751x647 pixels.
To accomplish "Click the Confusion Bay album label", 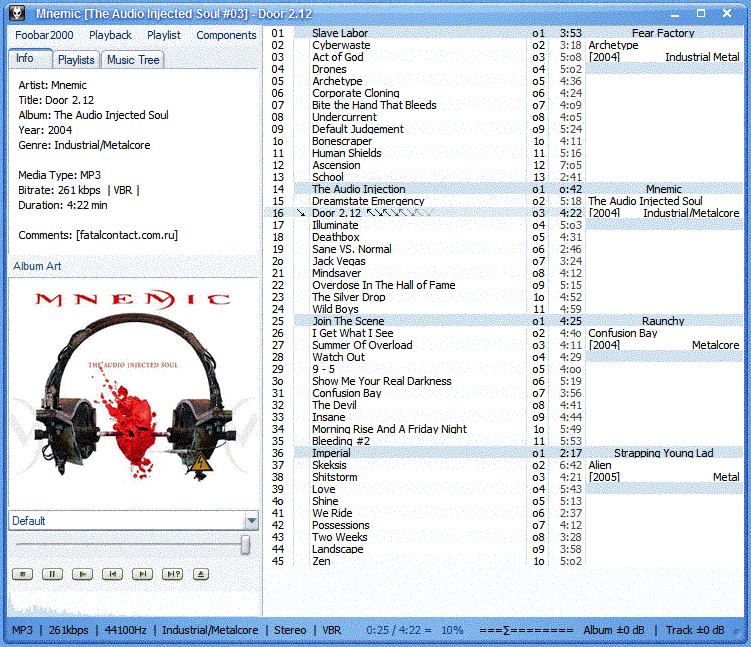I will tap(623, 333).
